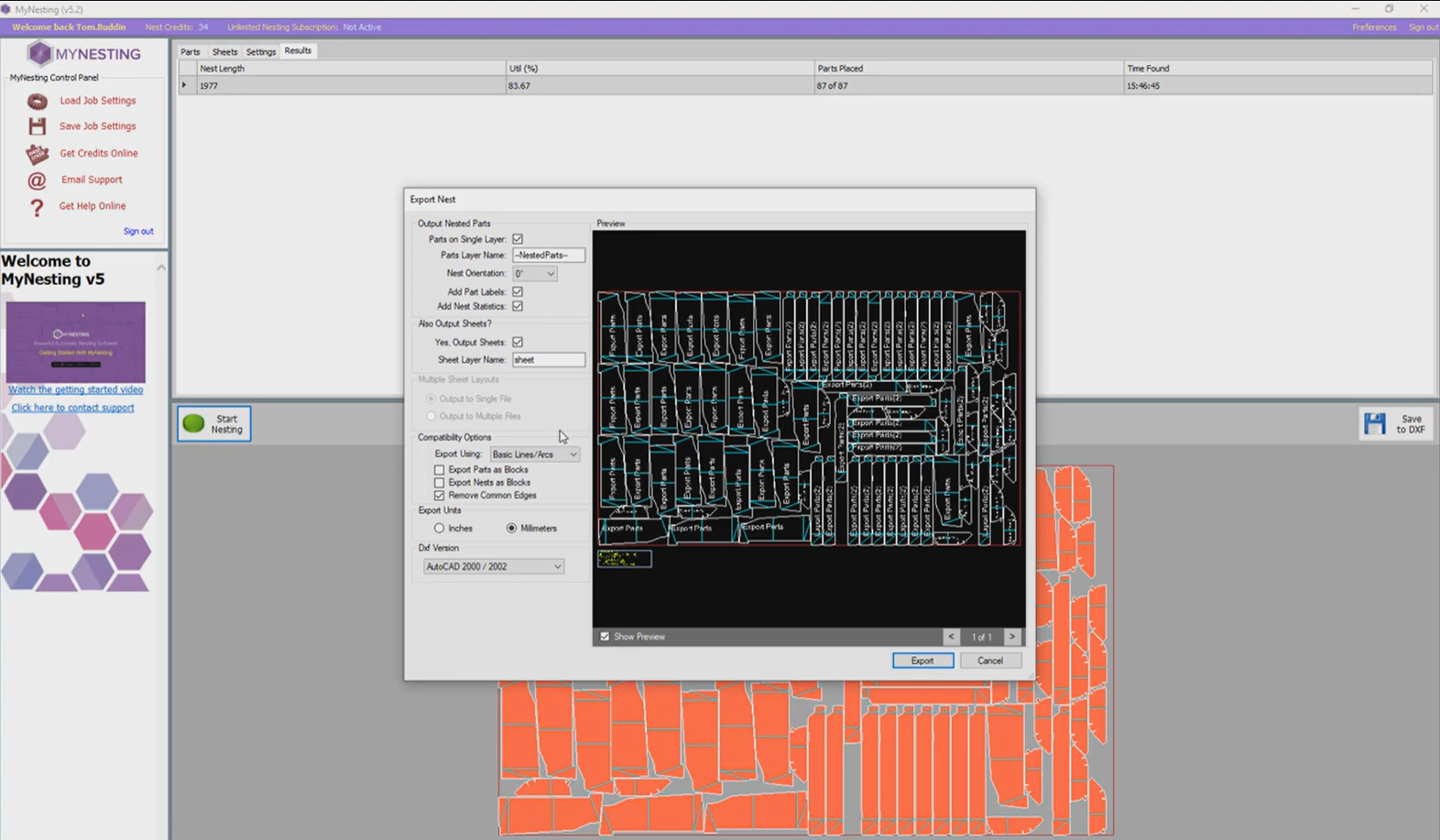The width and height of the screenshot is (1440, 840).
Task: Switch to the Settings tab
Action: [261, 52]
